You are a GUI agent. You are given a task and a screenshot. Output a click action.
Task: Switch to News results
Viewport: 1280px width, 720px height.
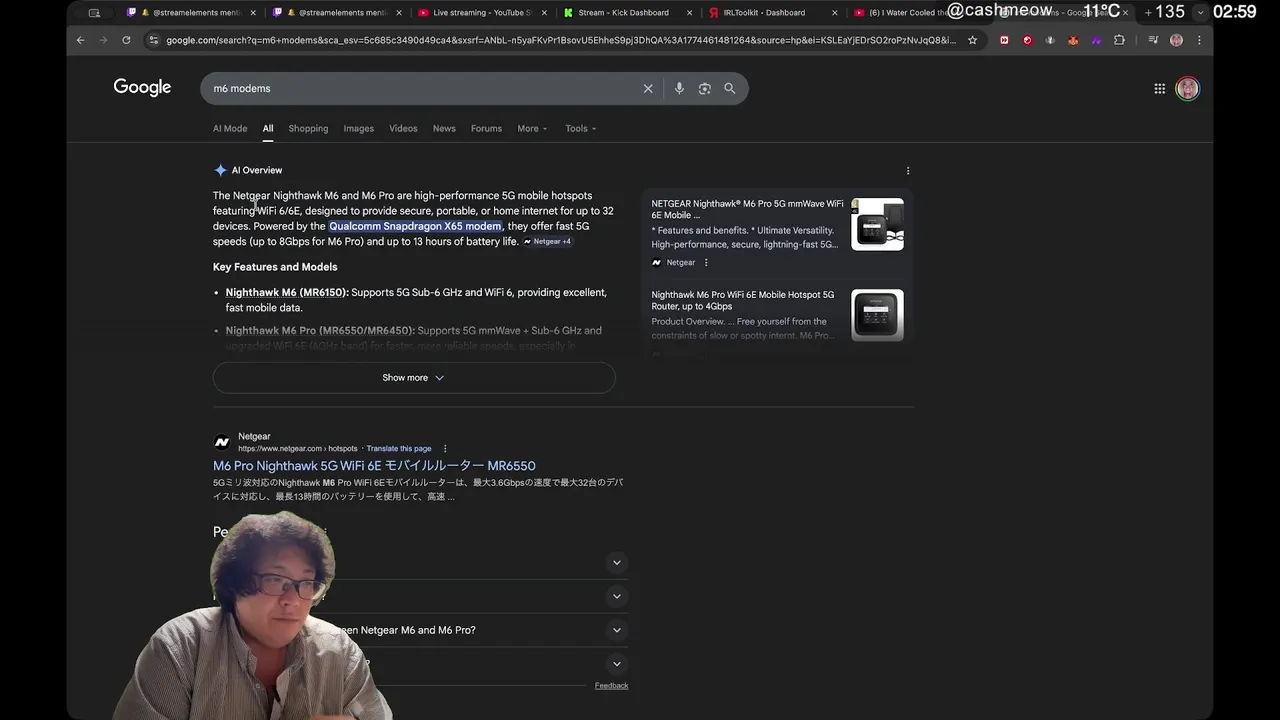pos(444,128)
